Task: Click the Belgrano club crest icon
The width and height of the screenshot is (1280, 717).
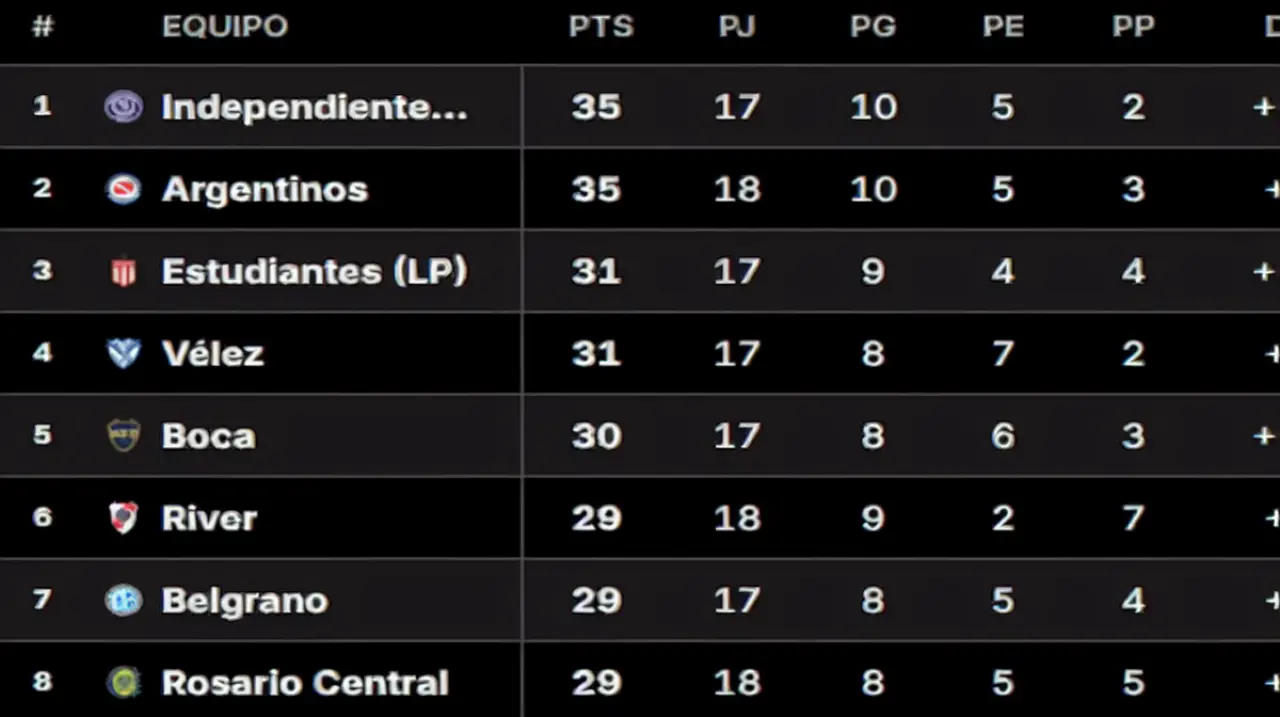Action: click(x=124, y=600)
